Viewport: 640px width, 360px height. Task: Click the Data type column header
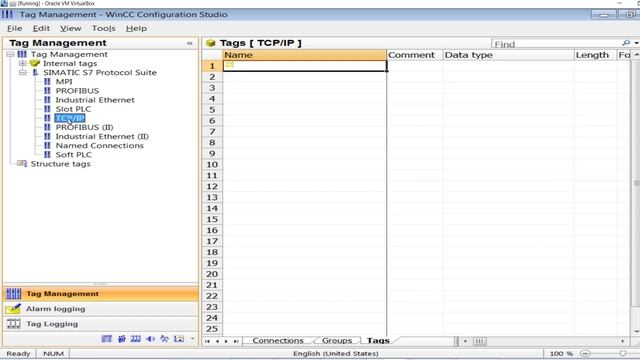(509, 55)
